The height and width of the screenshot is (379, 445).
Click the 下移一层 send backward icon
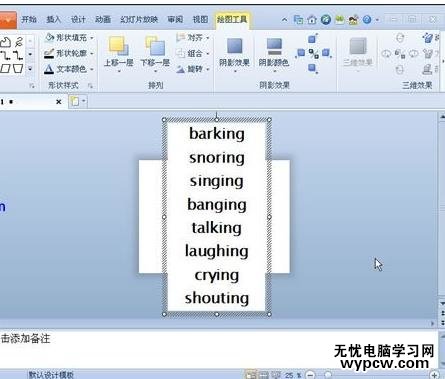pos(155,46)
